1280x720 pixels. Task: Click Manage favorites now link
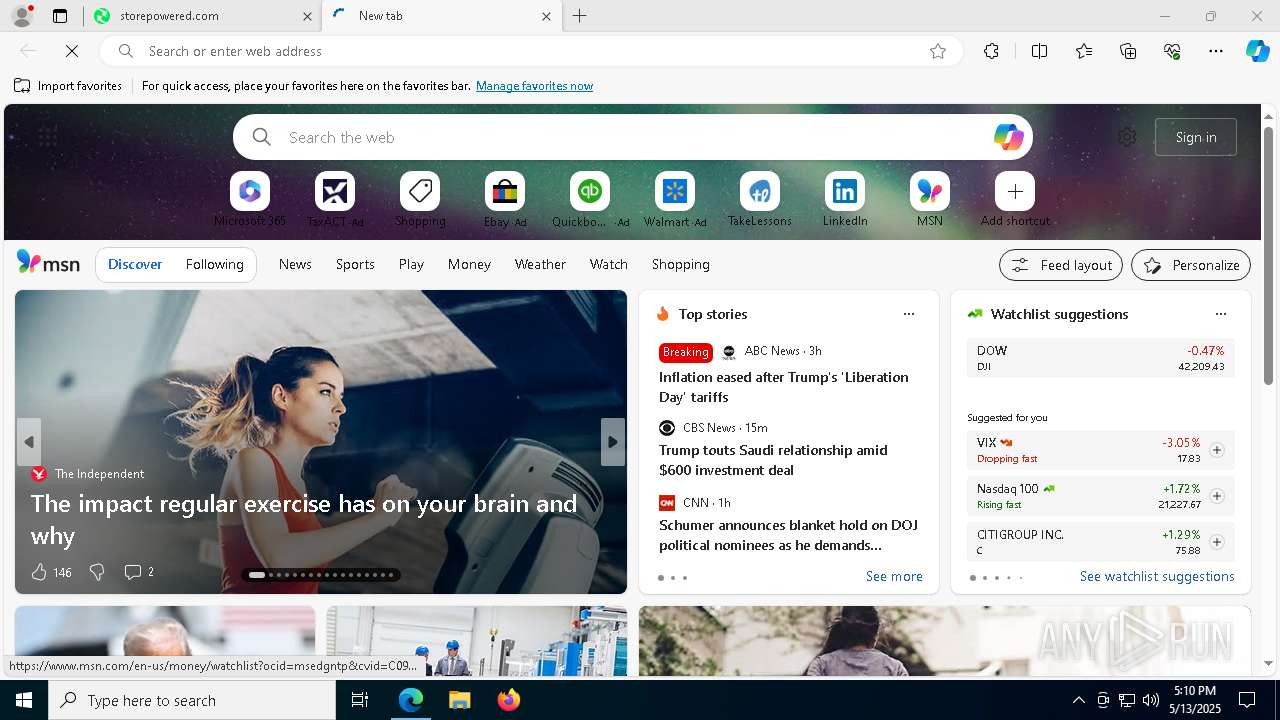pyautogui.click(x=534, y=86)
